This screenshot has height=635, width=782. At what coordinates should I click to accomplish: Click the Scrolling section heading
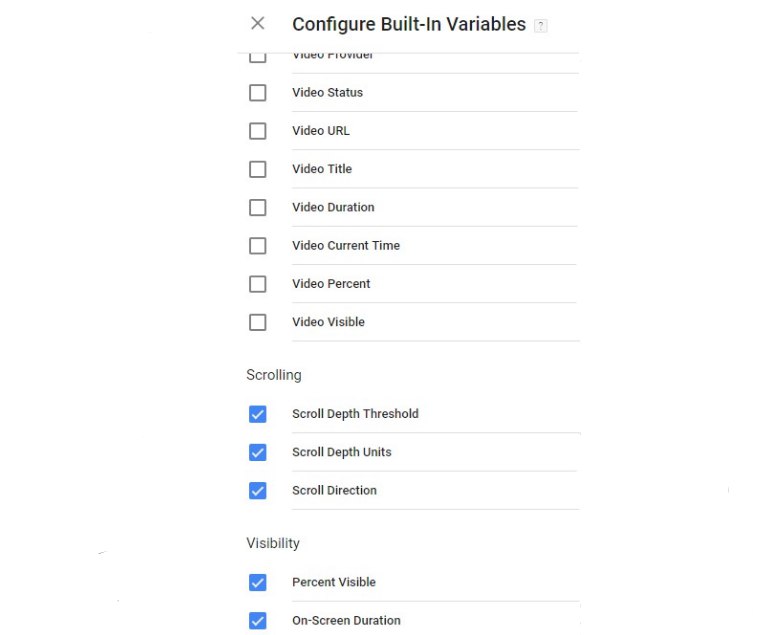tap(274, 375)
